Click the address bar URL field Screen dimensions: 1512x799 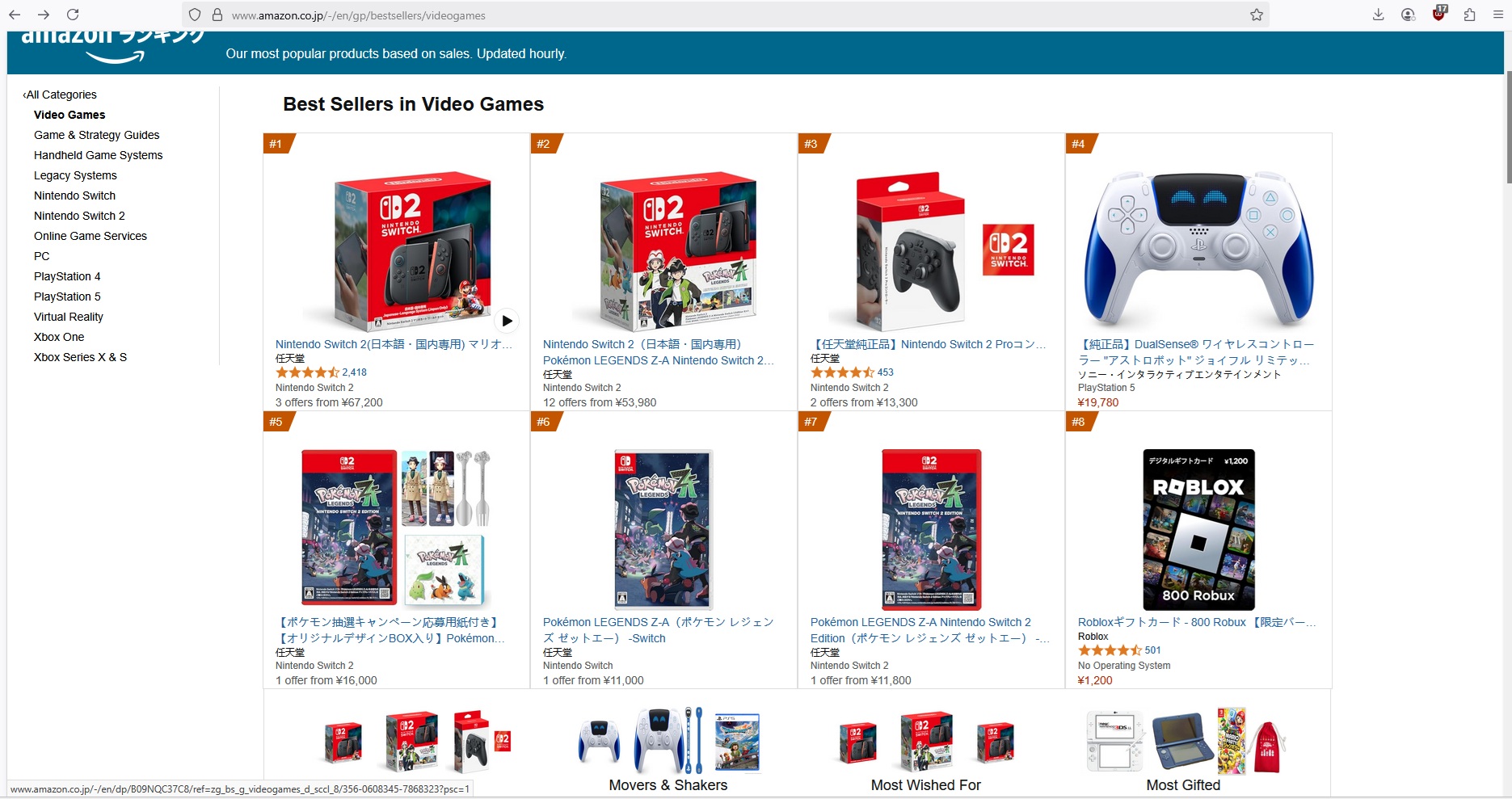click(727, 15)
